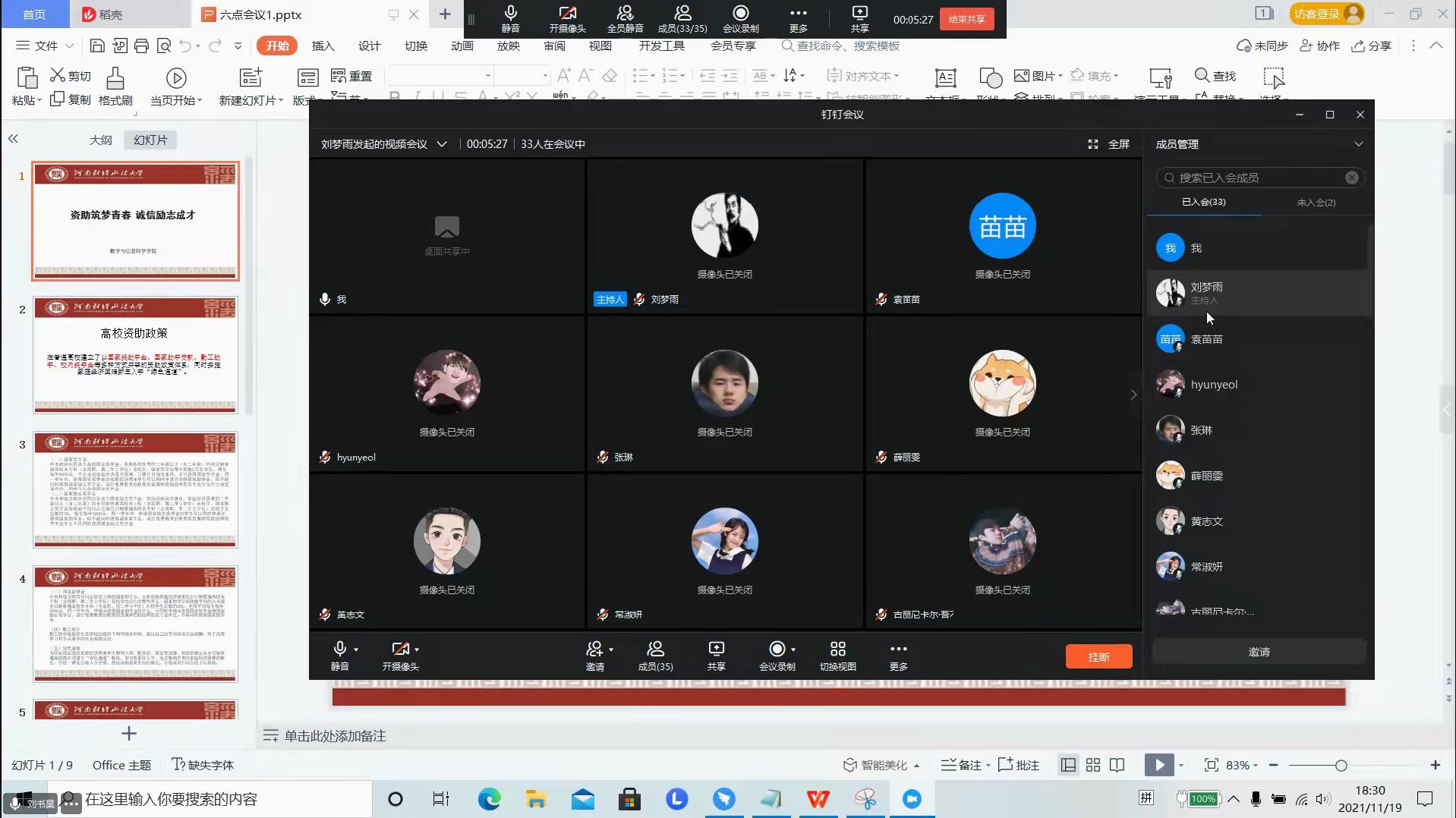The height and width of the screenshot is (818, 1456).
Task: Toggle camera in the meeting bottom bar
Action: pos(400,656)
